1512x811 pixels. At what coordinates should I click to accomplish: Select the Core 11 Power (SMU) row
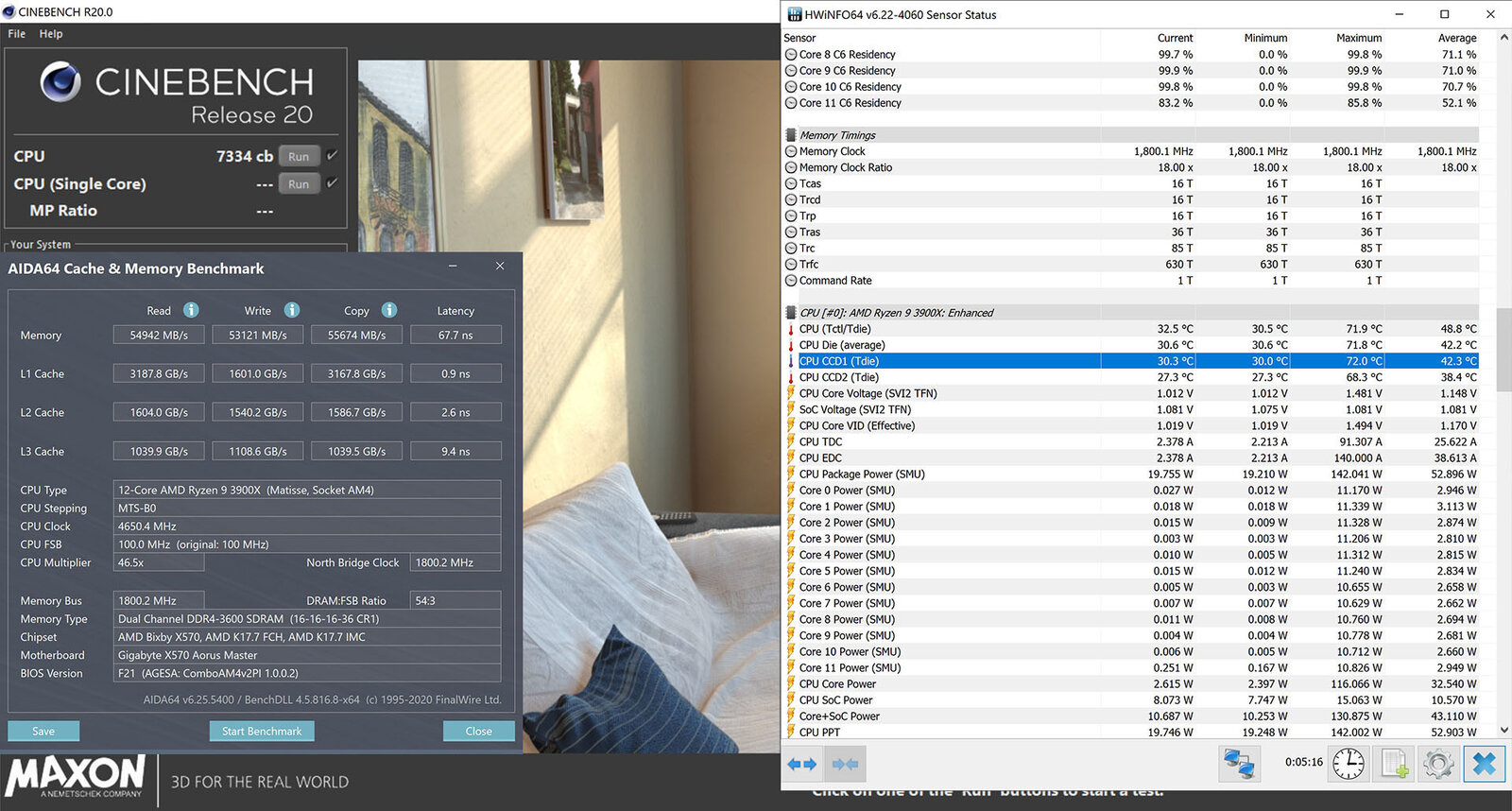tap(1131, 668)
